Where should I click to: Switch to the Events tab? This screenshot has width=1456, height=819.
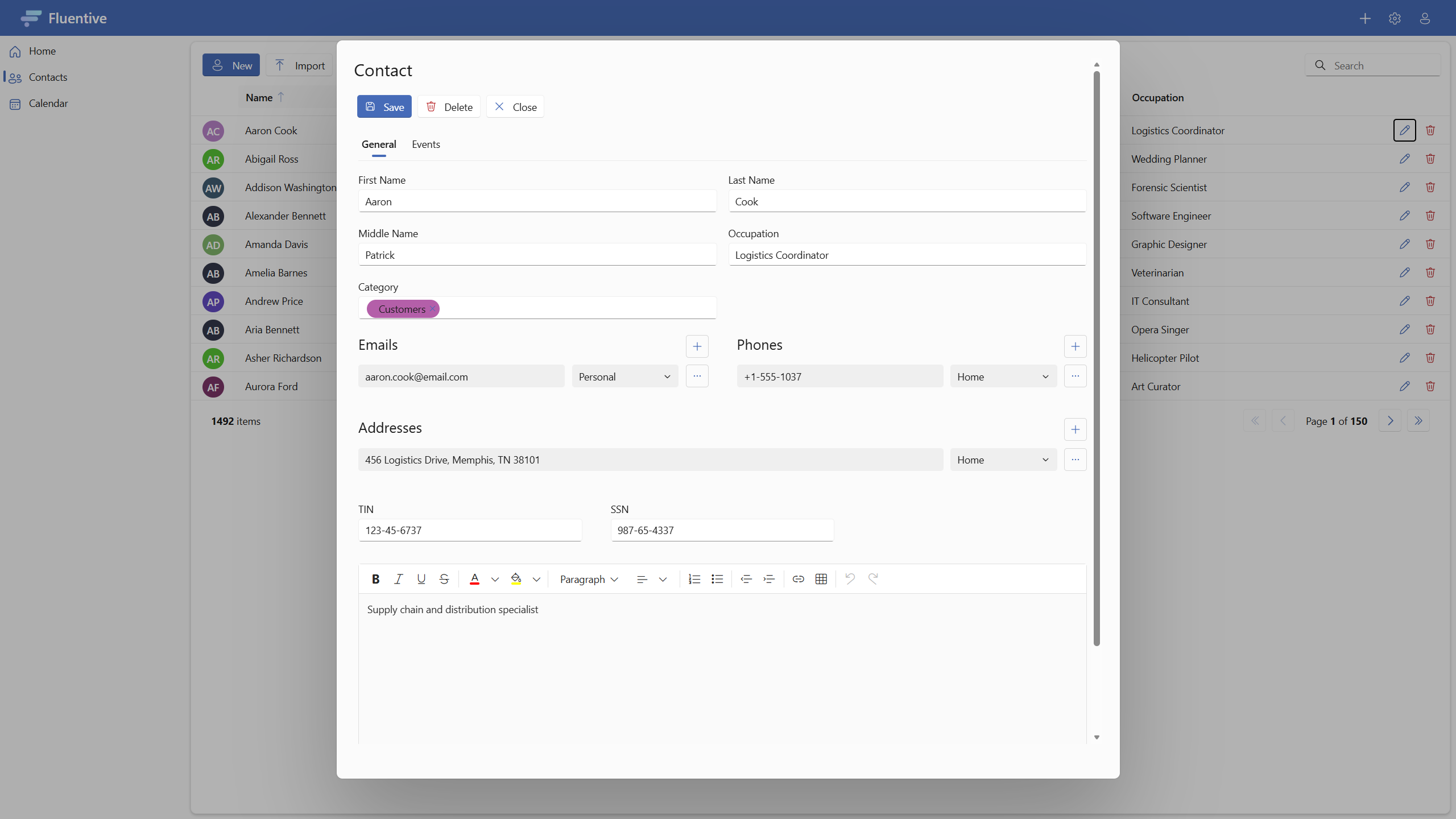point(426,144)
